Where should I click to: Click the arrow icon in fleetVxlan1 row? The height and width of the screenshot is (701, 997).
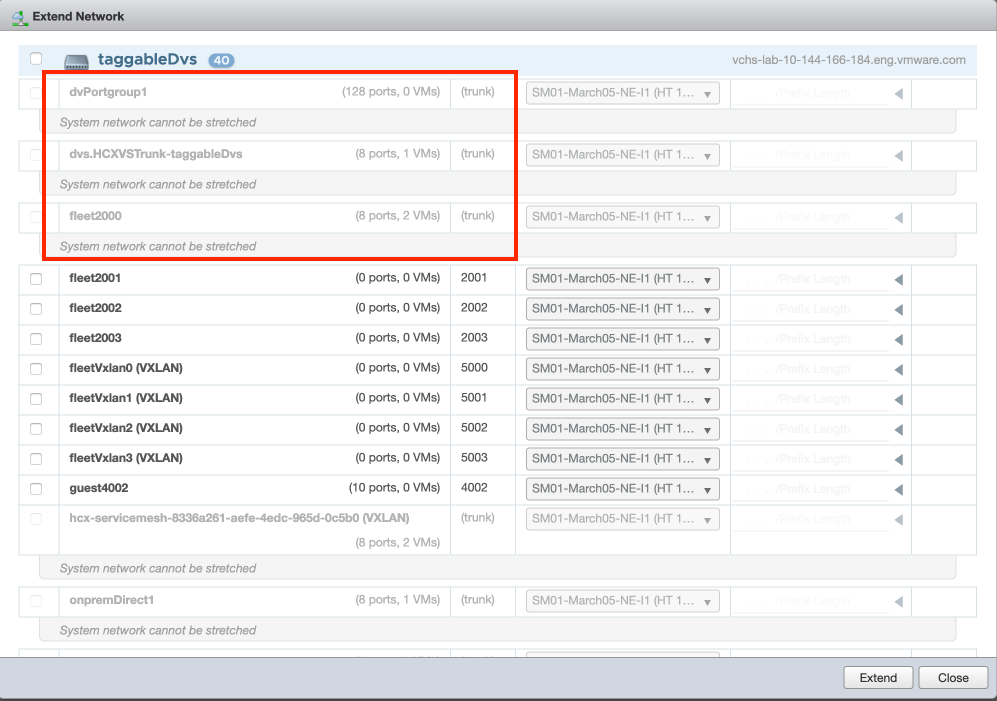pos(898,400)
